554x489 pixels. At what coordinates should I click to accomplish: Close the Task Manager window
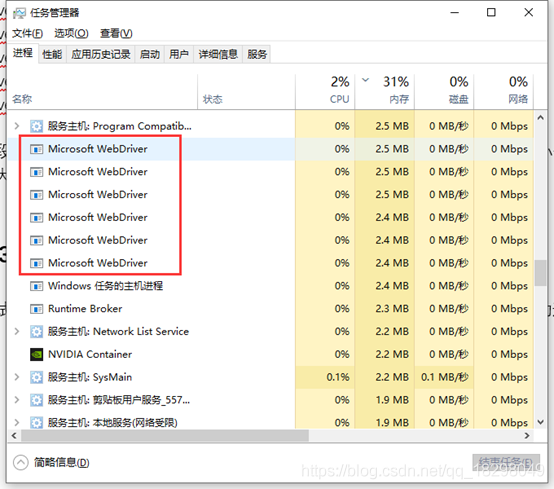(x=529, y=13)
